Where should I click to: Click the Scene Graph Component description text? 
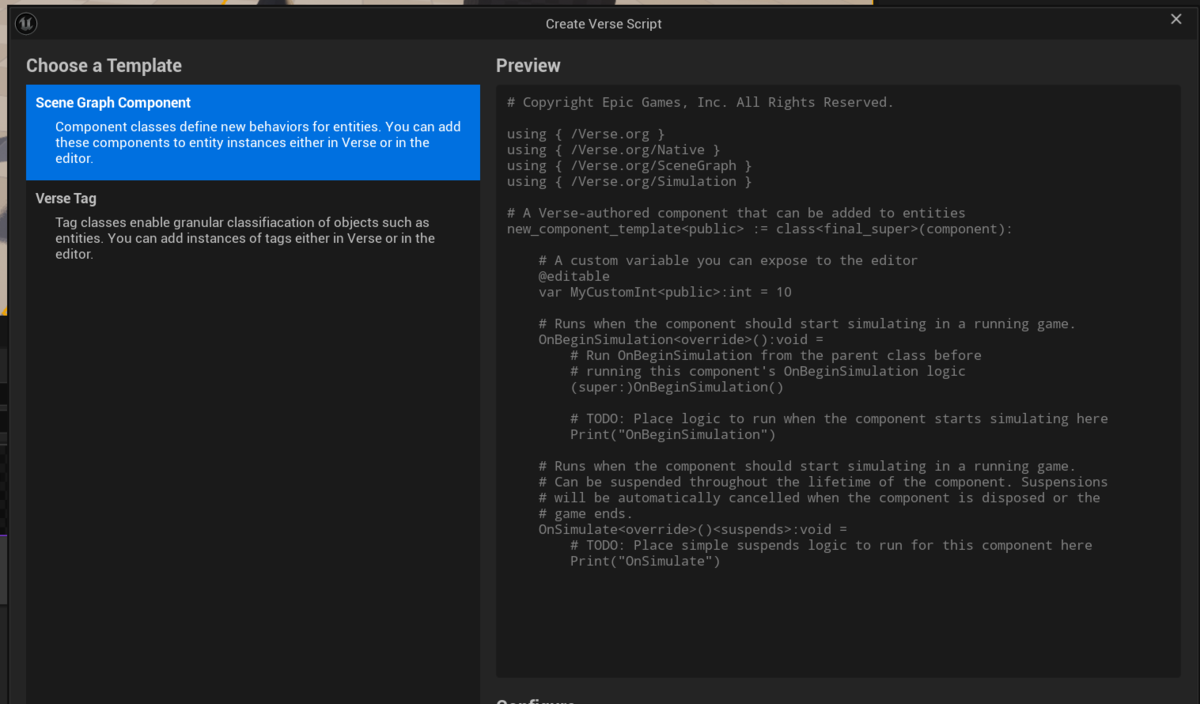pos(258,143)
